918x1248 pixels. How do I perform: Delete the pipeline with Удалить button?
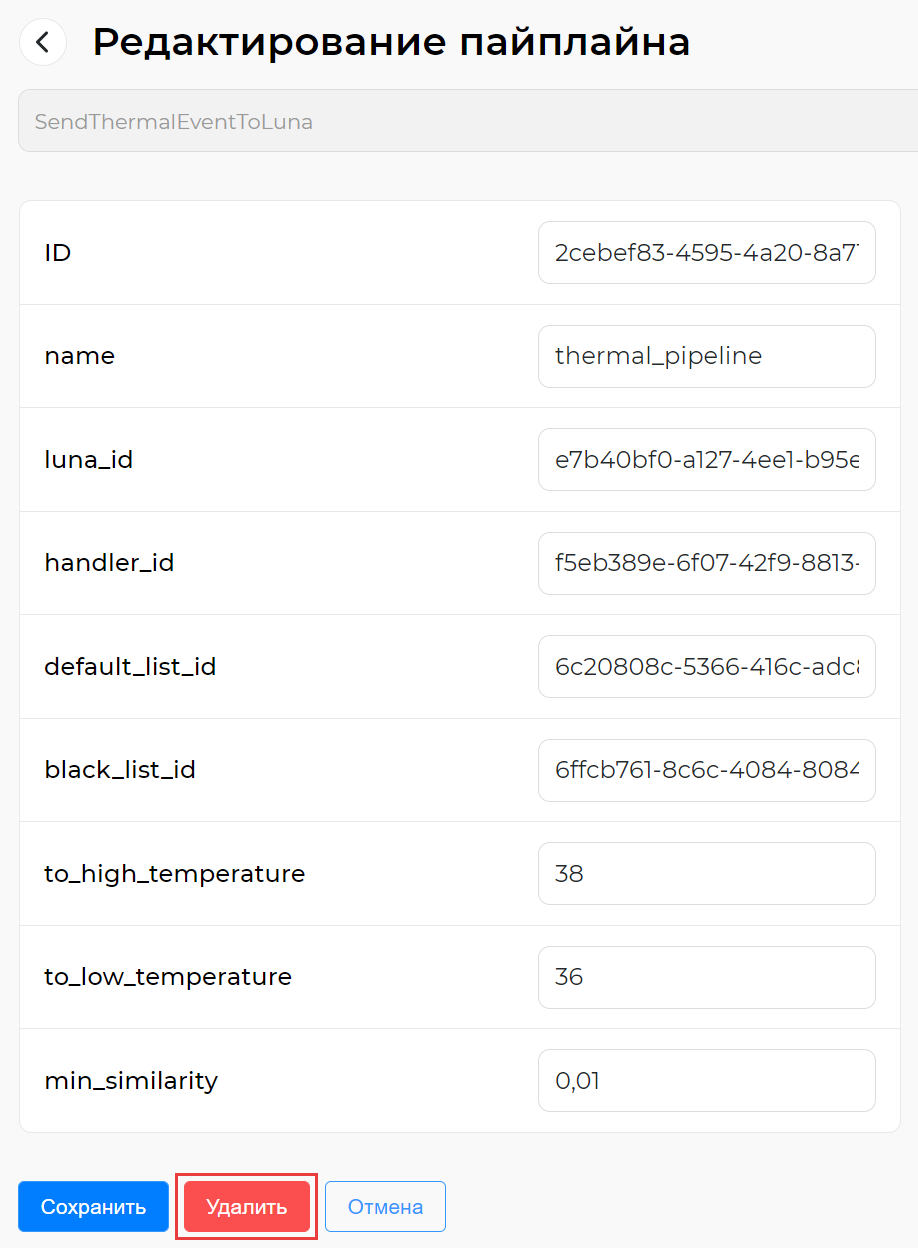247,1207
